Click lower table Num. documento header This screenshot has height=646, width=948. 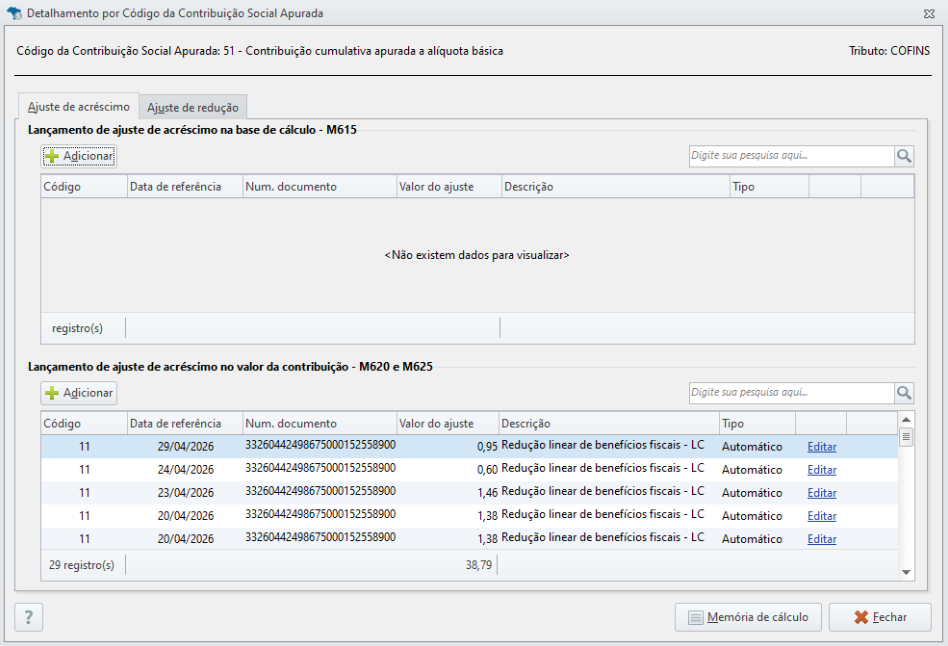319,423
